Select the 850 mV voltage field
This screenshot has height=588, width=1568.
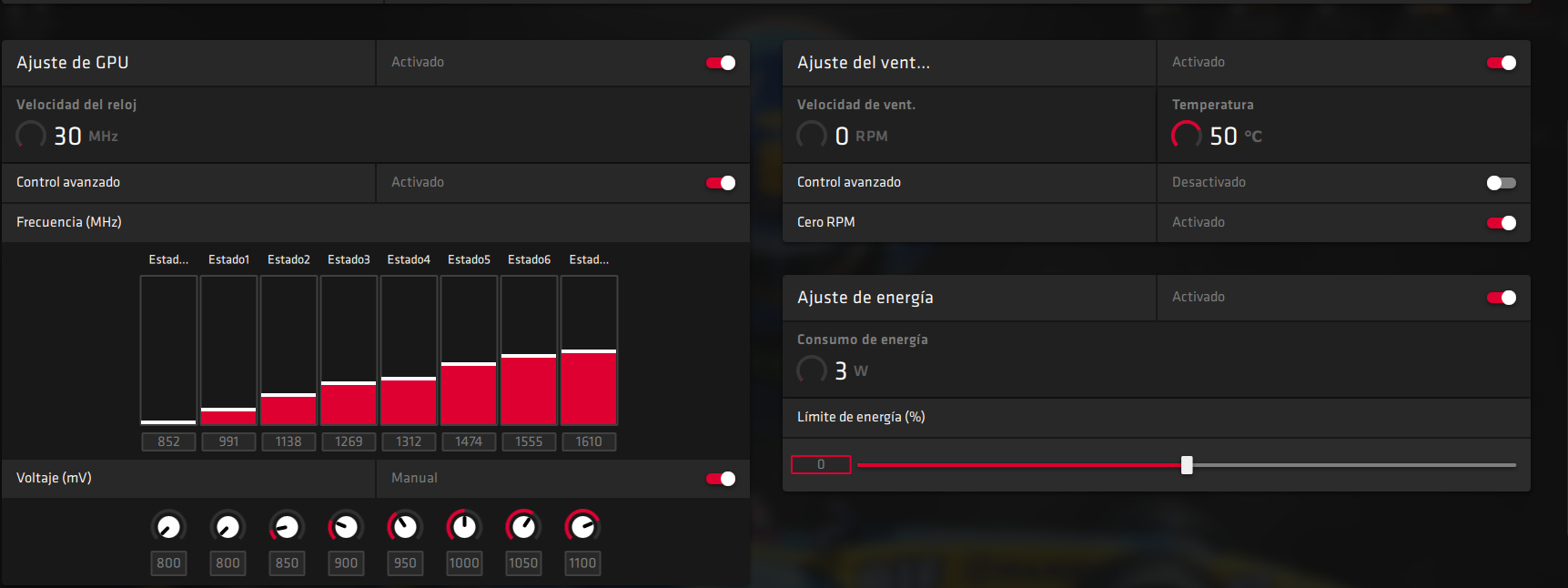[x=287, y=563]
